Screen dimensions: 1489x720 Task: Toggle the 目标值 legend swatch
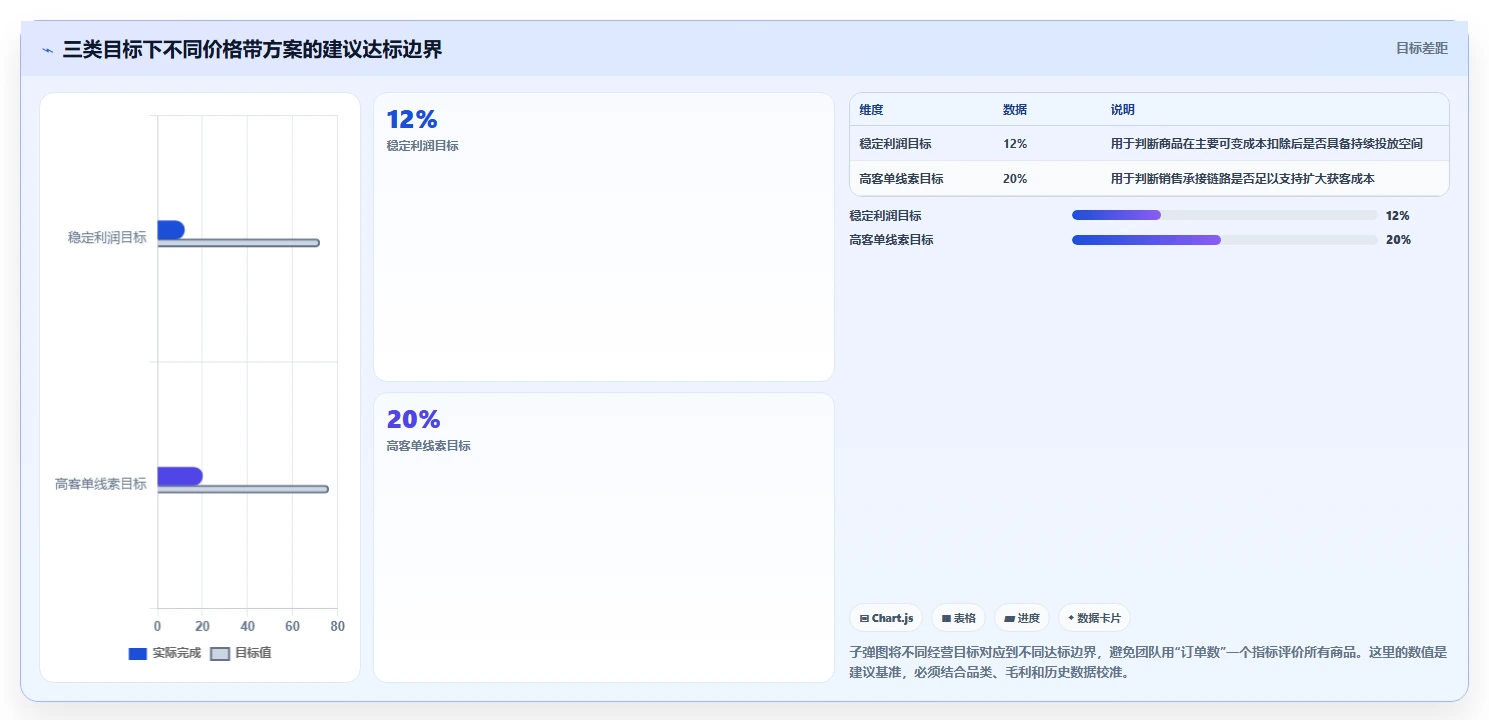click(220, 654)
